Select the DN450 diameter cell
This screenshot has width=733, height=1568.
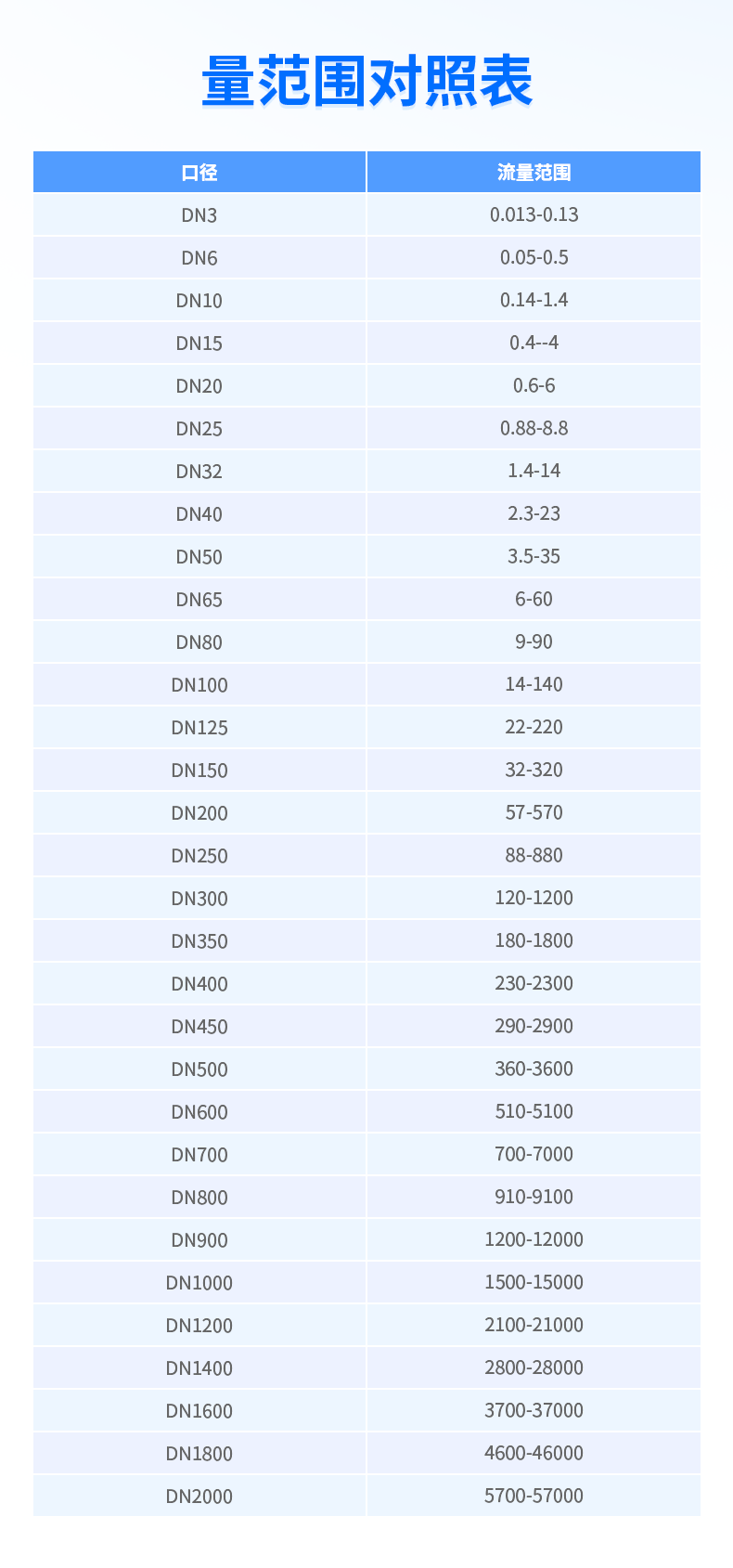click(x=199, y=1027)
